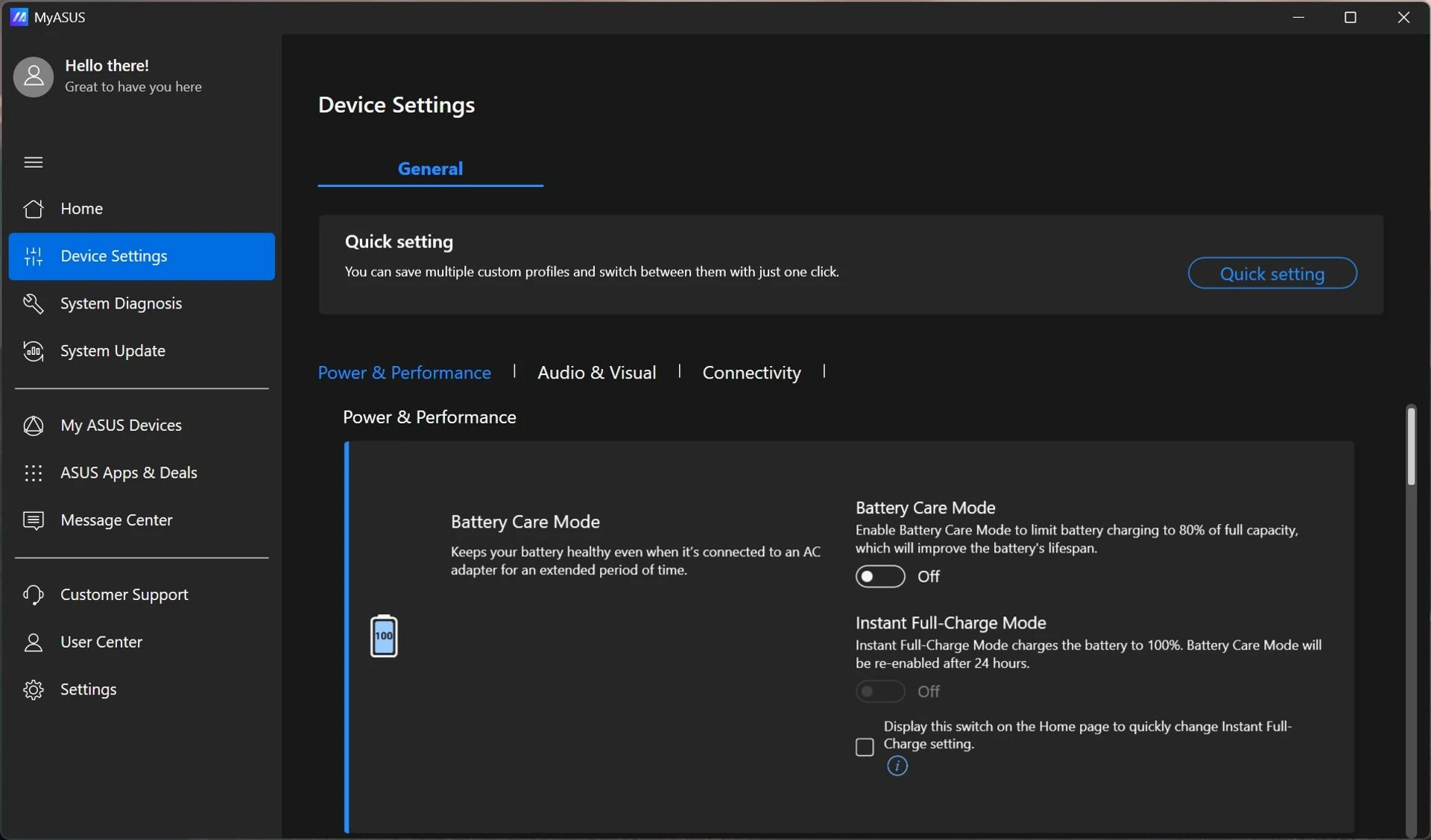The width and height of the screenshot is (1431, 840).
Task: Open User Center page
Action: [142, 642]
